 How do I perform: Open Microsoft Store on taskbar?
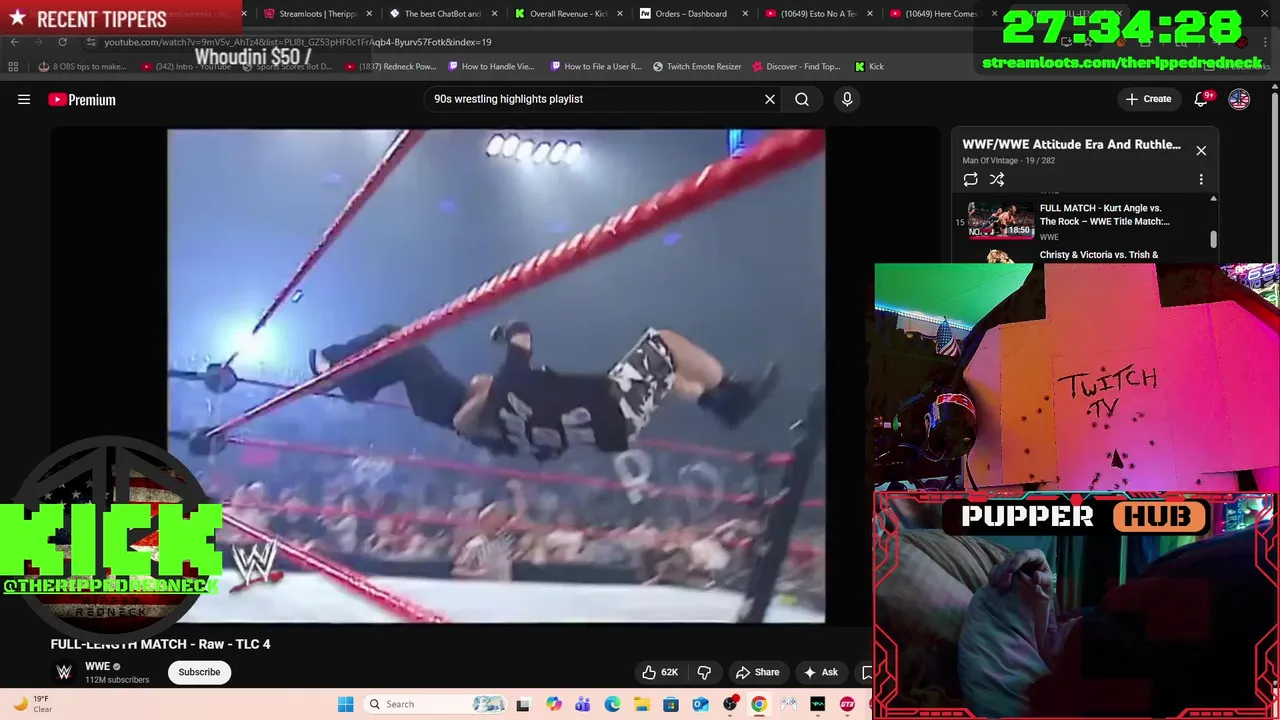[x=671, y=704]
